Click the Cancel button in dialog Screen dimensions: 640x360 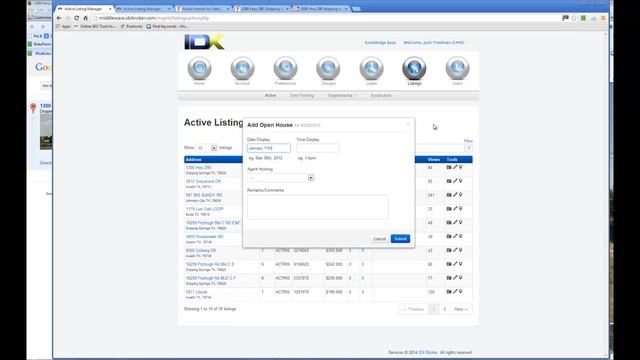(x=379, y=239)
